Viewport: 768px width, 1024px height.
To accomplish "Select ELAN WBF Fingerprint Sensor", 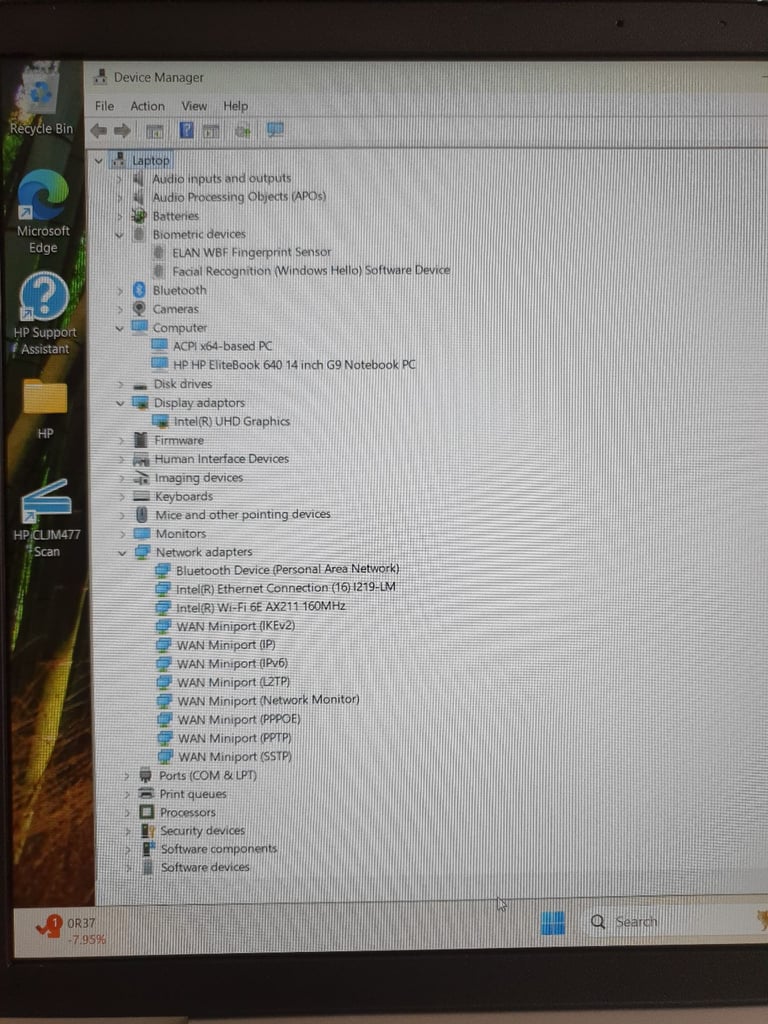I will point(251,252).
